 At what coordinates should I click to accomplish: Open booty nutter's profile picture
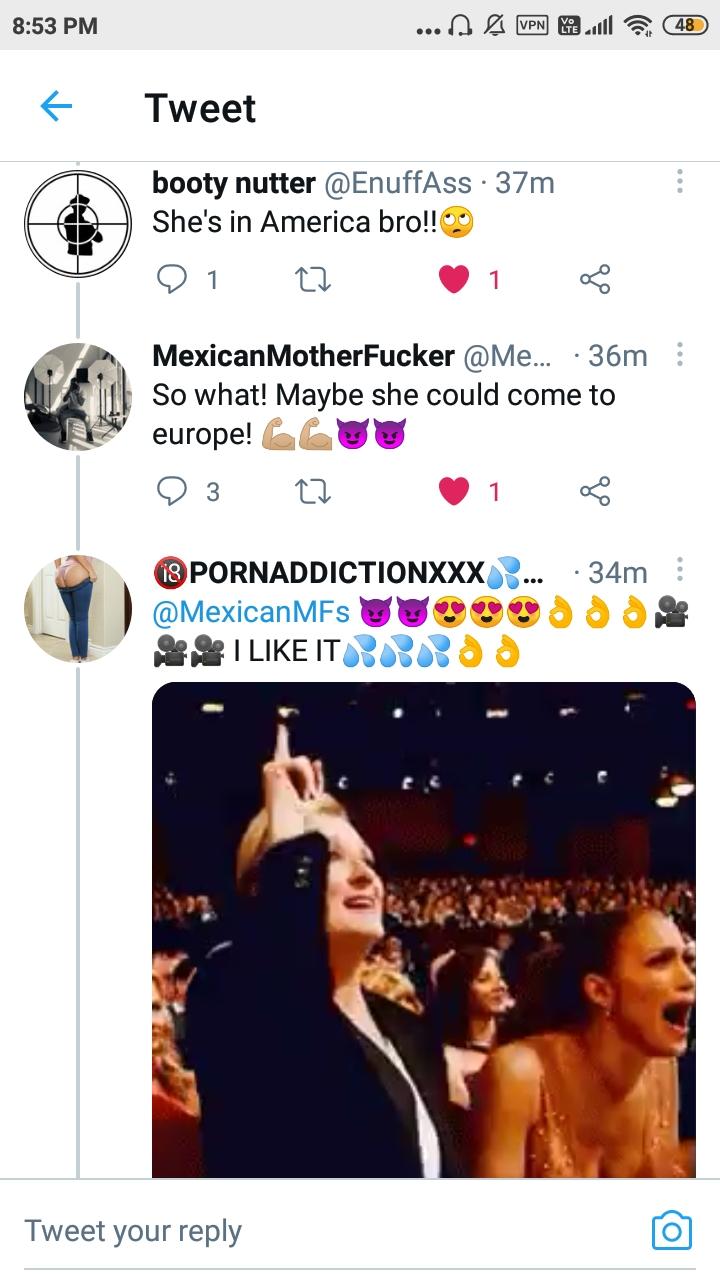pyautogui.click(x=78, y=222)
